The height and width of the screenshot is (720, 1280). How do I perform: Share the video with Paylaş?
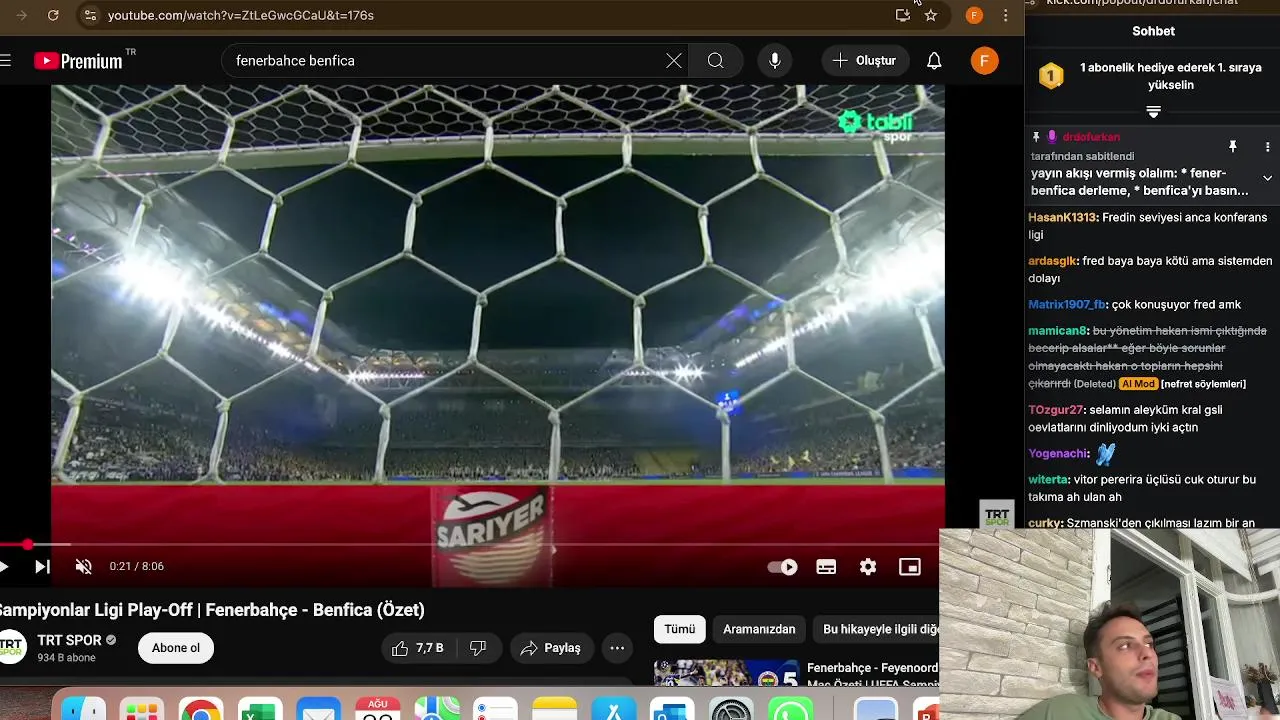(x=551, y=648)
